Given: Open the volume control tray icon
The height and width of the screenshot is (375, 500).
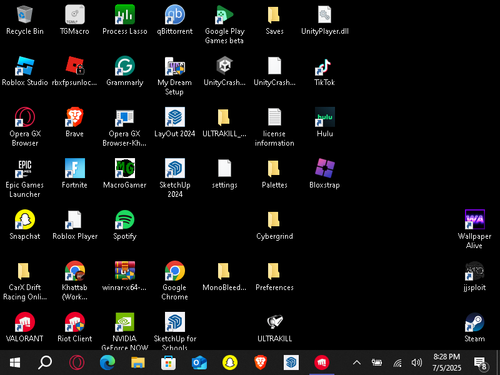Looking at the screenshot, I should click(417, 363).
